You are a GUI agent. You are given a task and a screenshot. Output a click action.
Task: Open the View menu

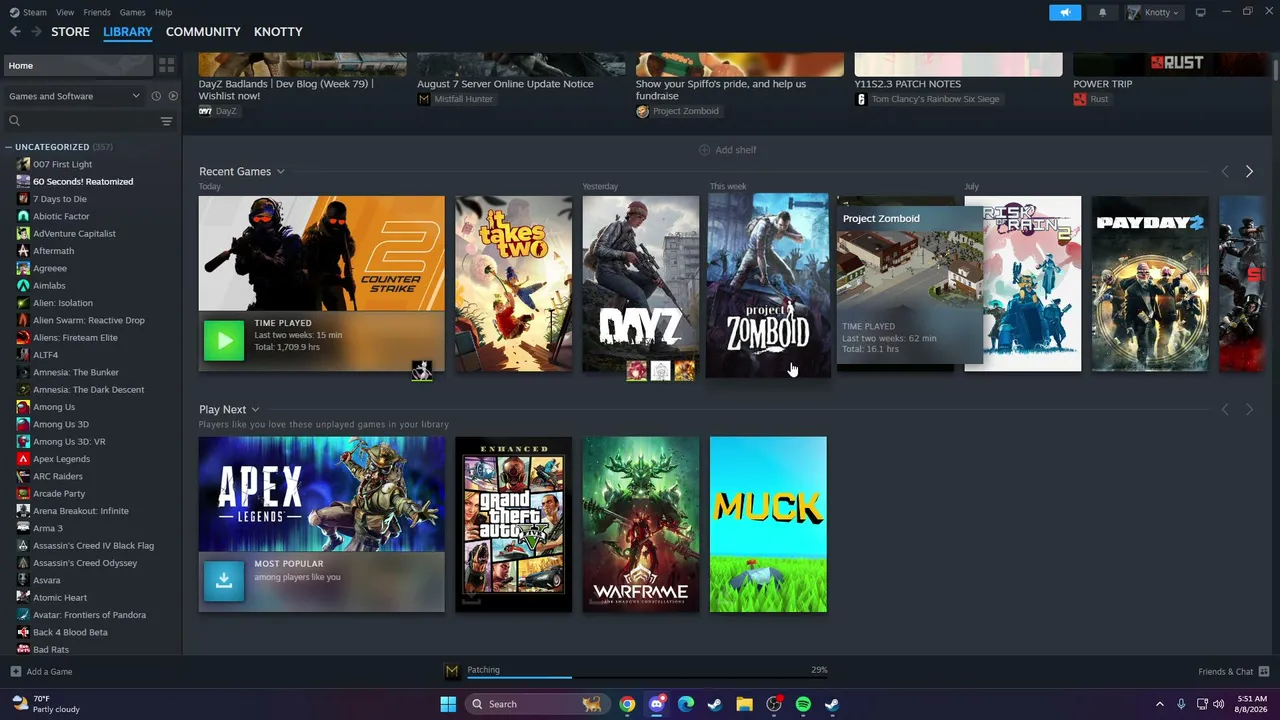pyautogui.click(x=65, y=12)
